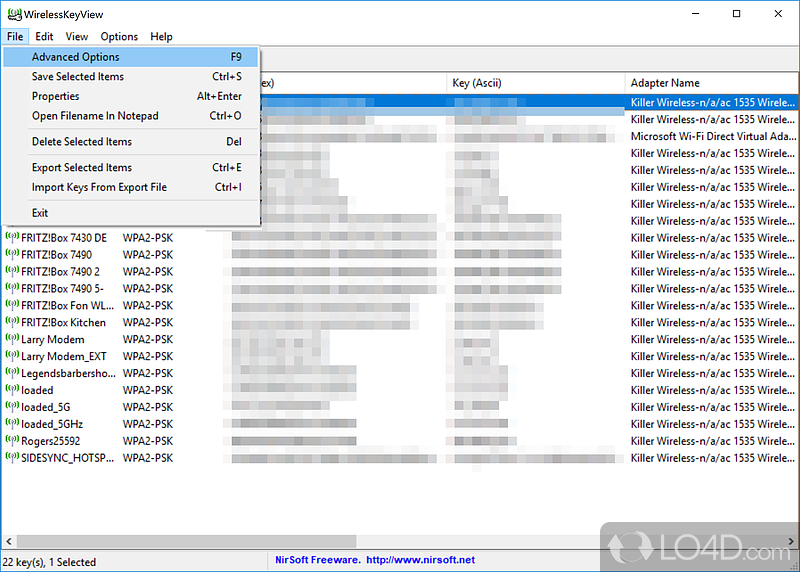Select the Larry Modem_EXT network name
Image resolution: width=800 pixels, height=572 pixels.
click(64, 356)
